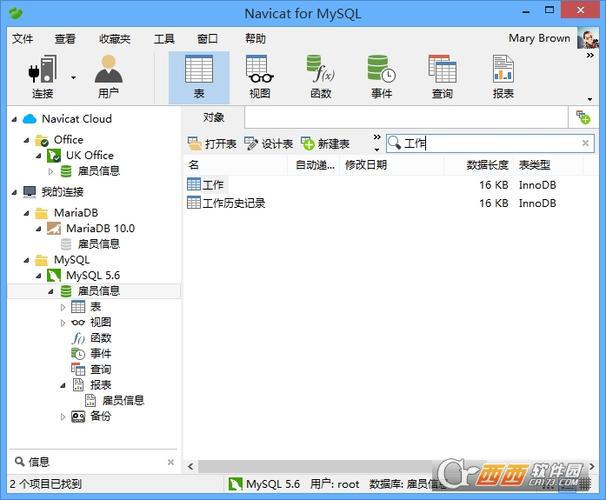Click the Navicat Cloud icon in tree
The height and width of the screenshot is (500, 606).
[x=30, y=119]
